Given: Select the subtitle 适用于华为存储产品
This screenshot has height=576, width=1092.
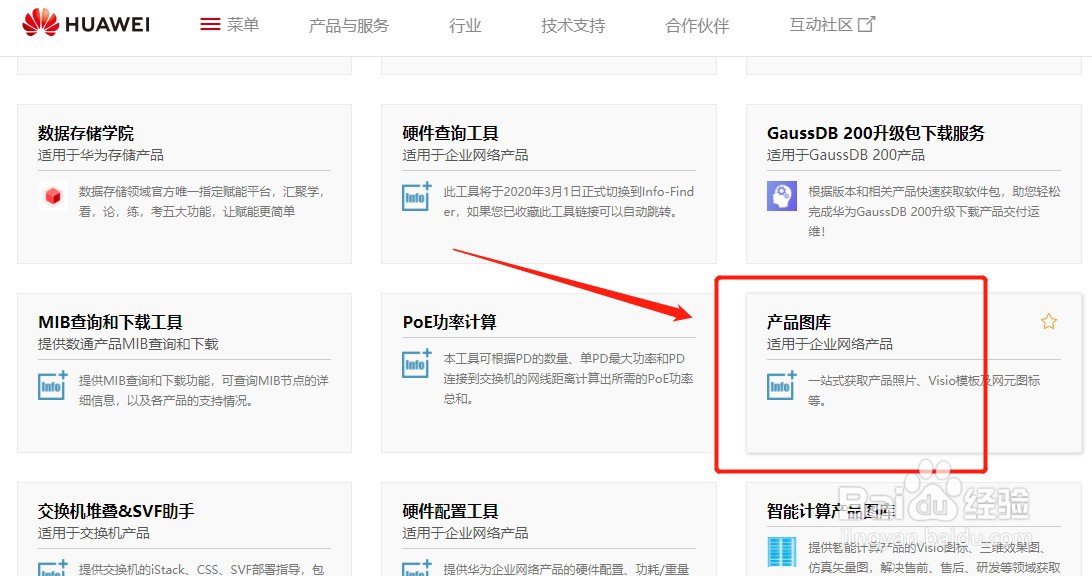Looking at the screenshot, I should pos(101,155).
